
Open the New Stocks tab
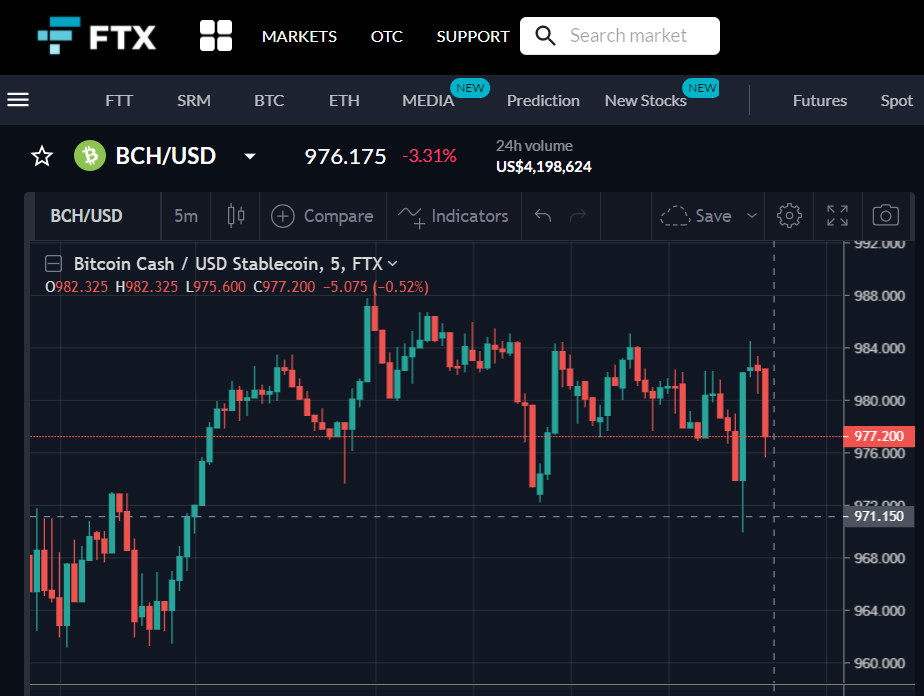pyautogui.click(x=646, y=101)
